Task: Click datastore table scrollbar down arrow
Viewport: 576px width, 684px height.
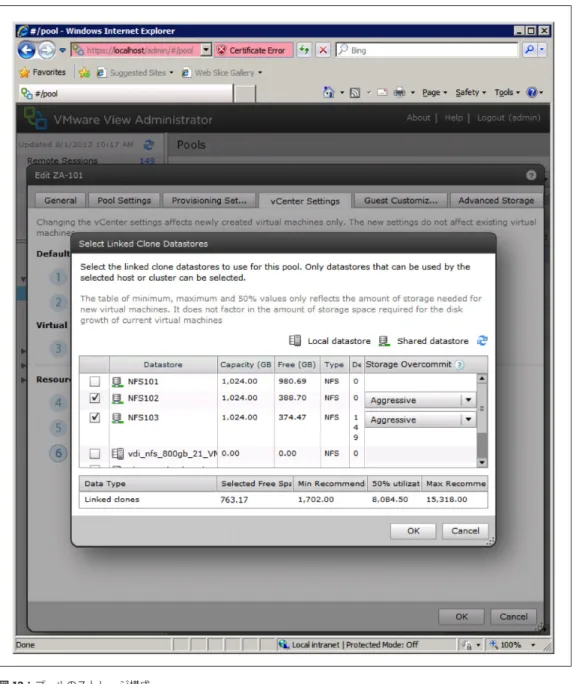Action: [482, 462]
